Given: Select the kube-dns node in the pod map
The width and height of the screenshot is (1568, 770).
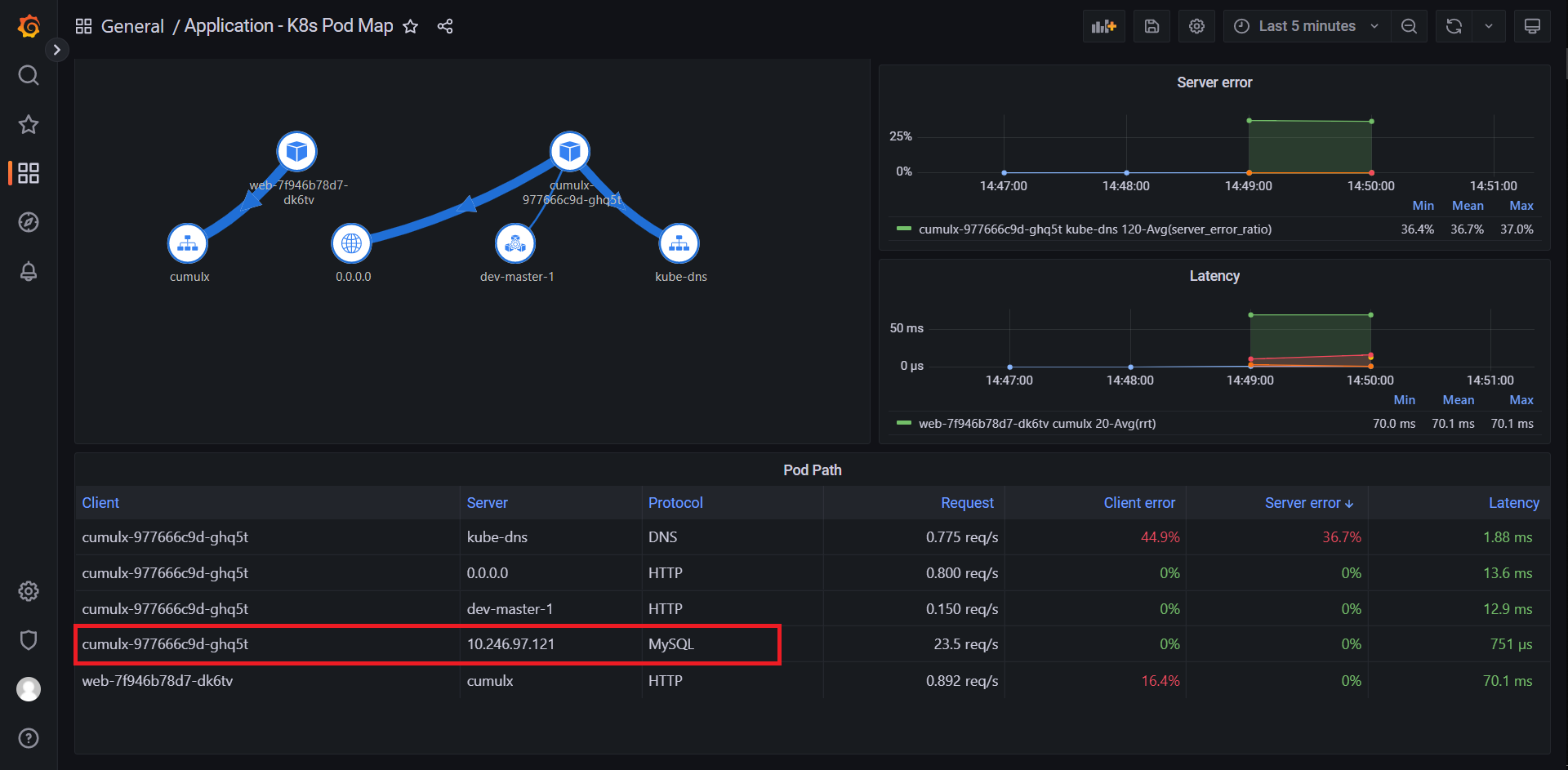Looking at the screenshot, I should [680, 243].
